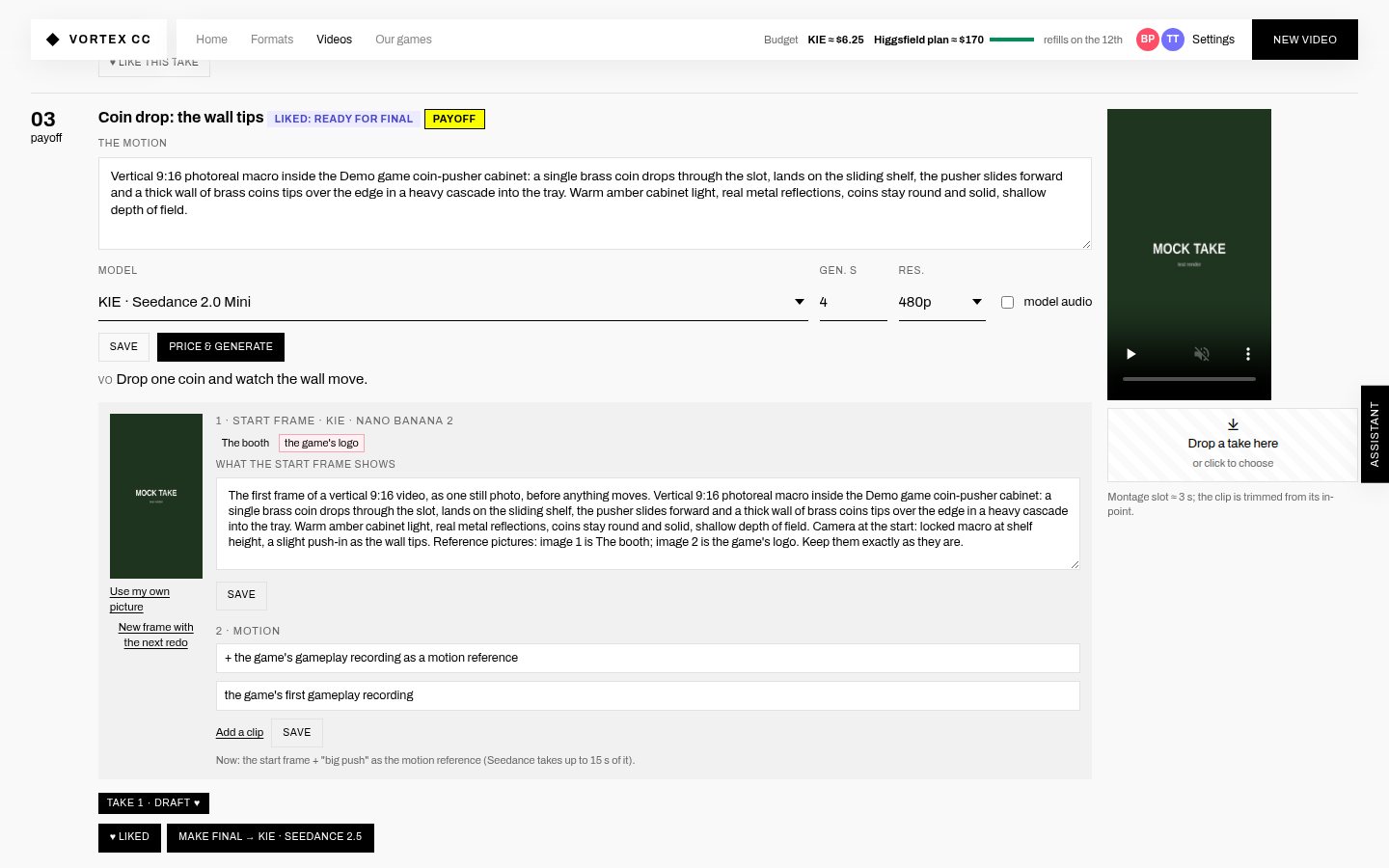The height and width of the screenshot is (868, 1389).
Task: Open Our games in navigation
Action: [x=403, y=40]
